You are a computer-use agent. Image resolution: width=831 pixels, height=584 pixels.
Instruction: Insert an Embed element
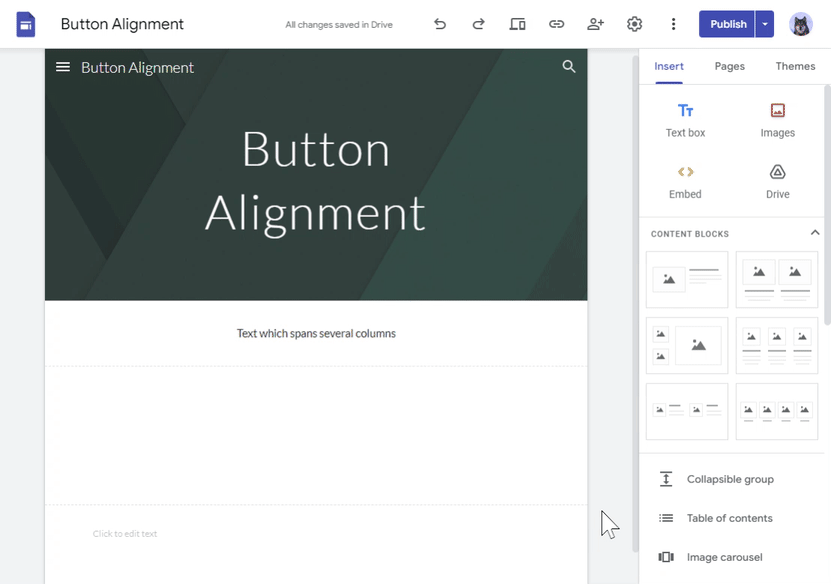click(x=685, y=182)
